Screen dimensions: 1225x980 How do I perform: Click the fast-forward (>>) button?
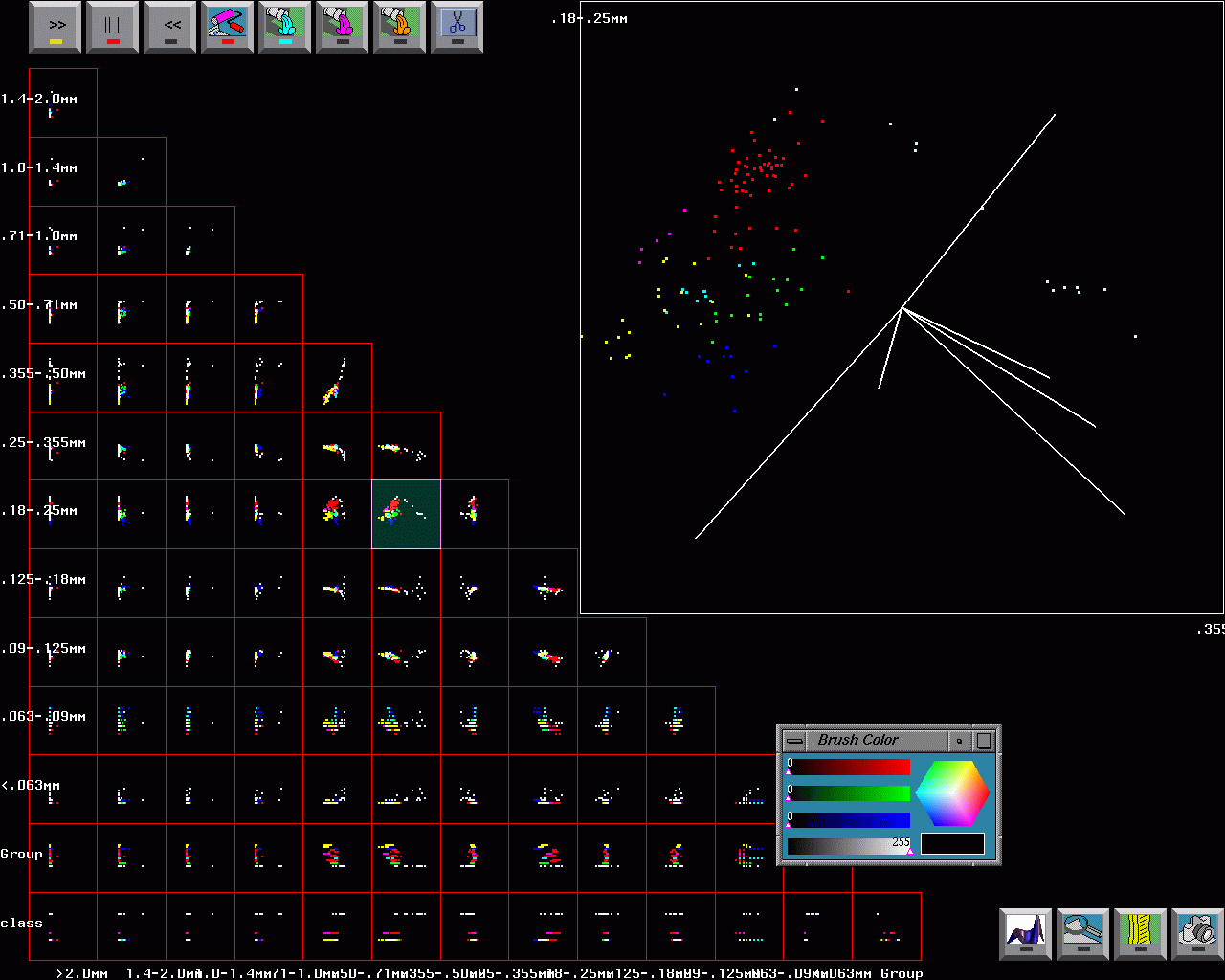coord(56,27)
